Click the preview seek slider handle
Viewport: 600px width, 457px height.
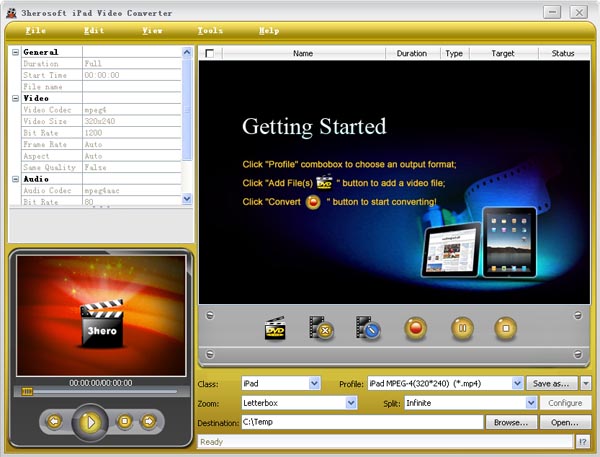point(27,391)
